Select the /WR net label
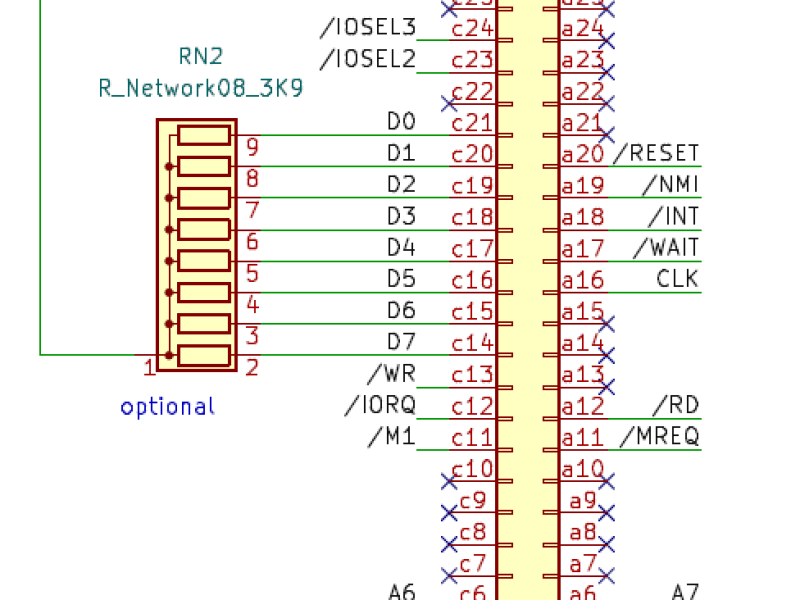Image resolution: width=800 pixels, height=600 pixels. click(392, 374)
